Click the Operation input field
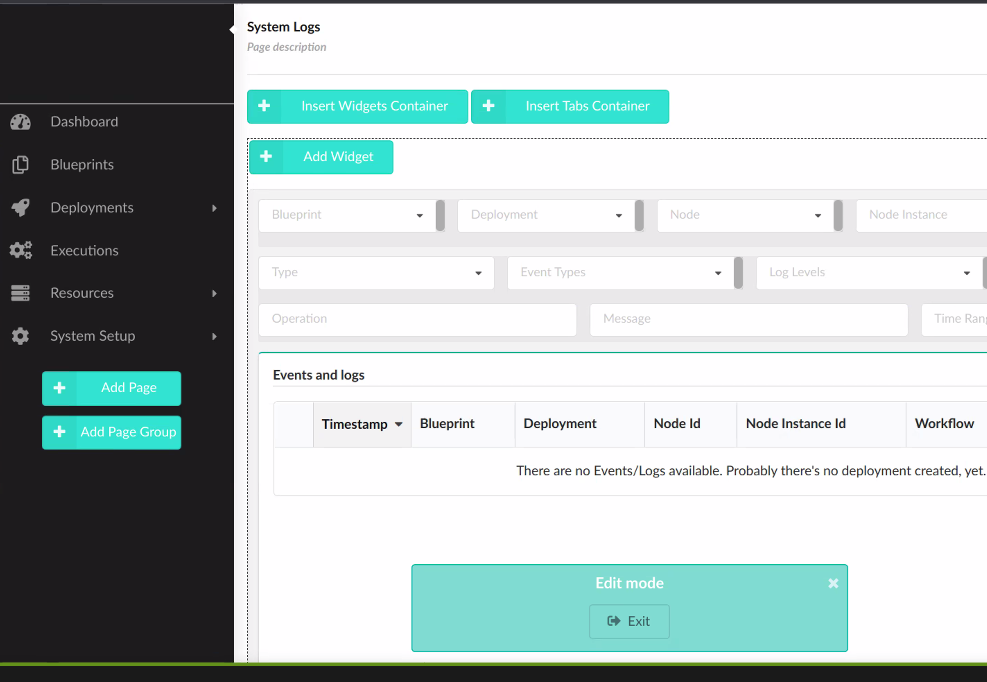The image size is (987, 682). coord(417,319)
